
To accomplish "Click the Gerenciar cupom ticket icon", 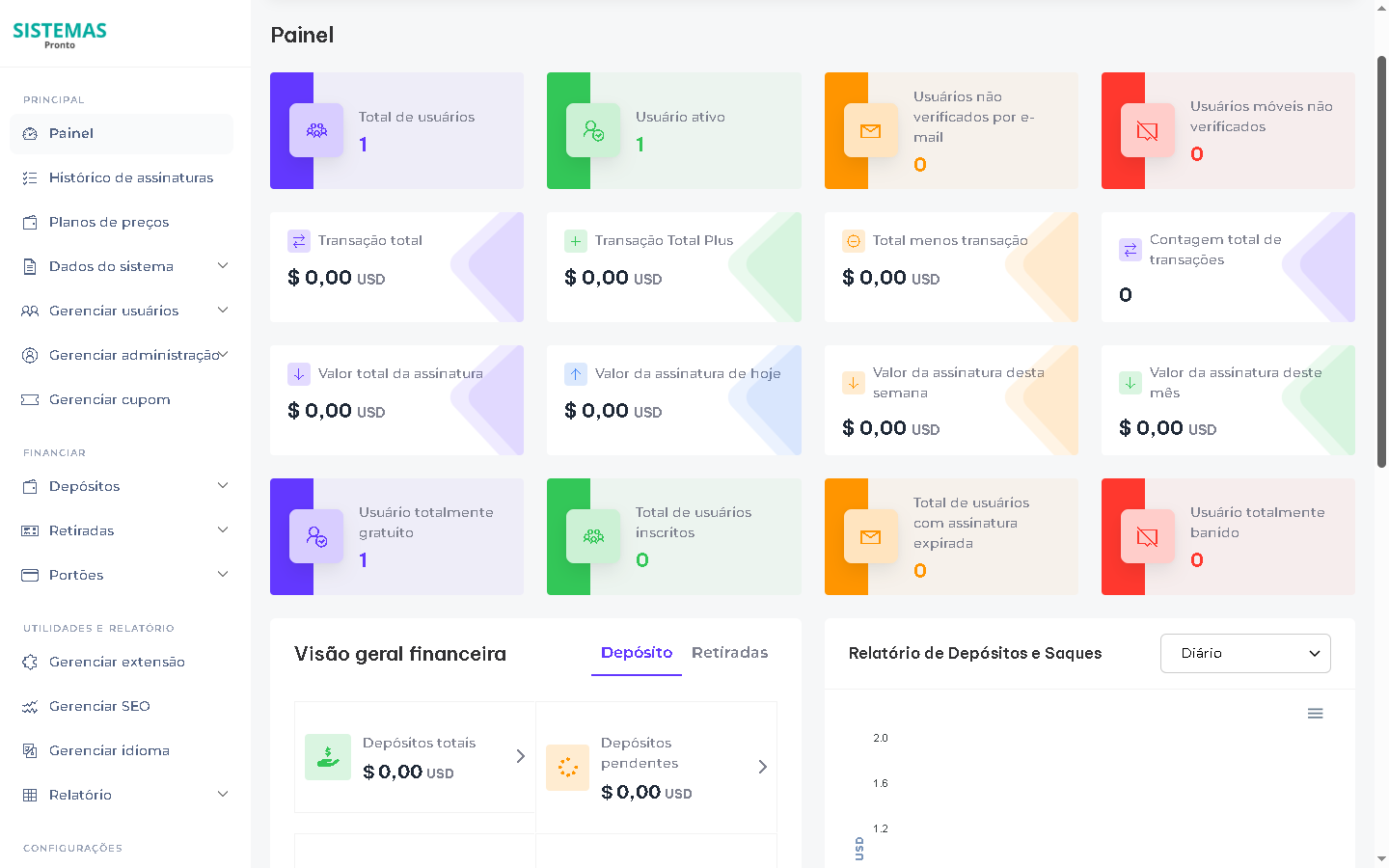I will pyautogui.click(x=30, y=400).
